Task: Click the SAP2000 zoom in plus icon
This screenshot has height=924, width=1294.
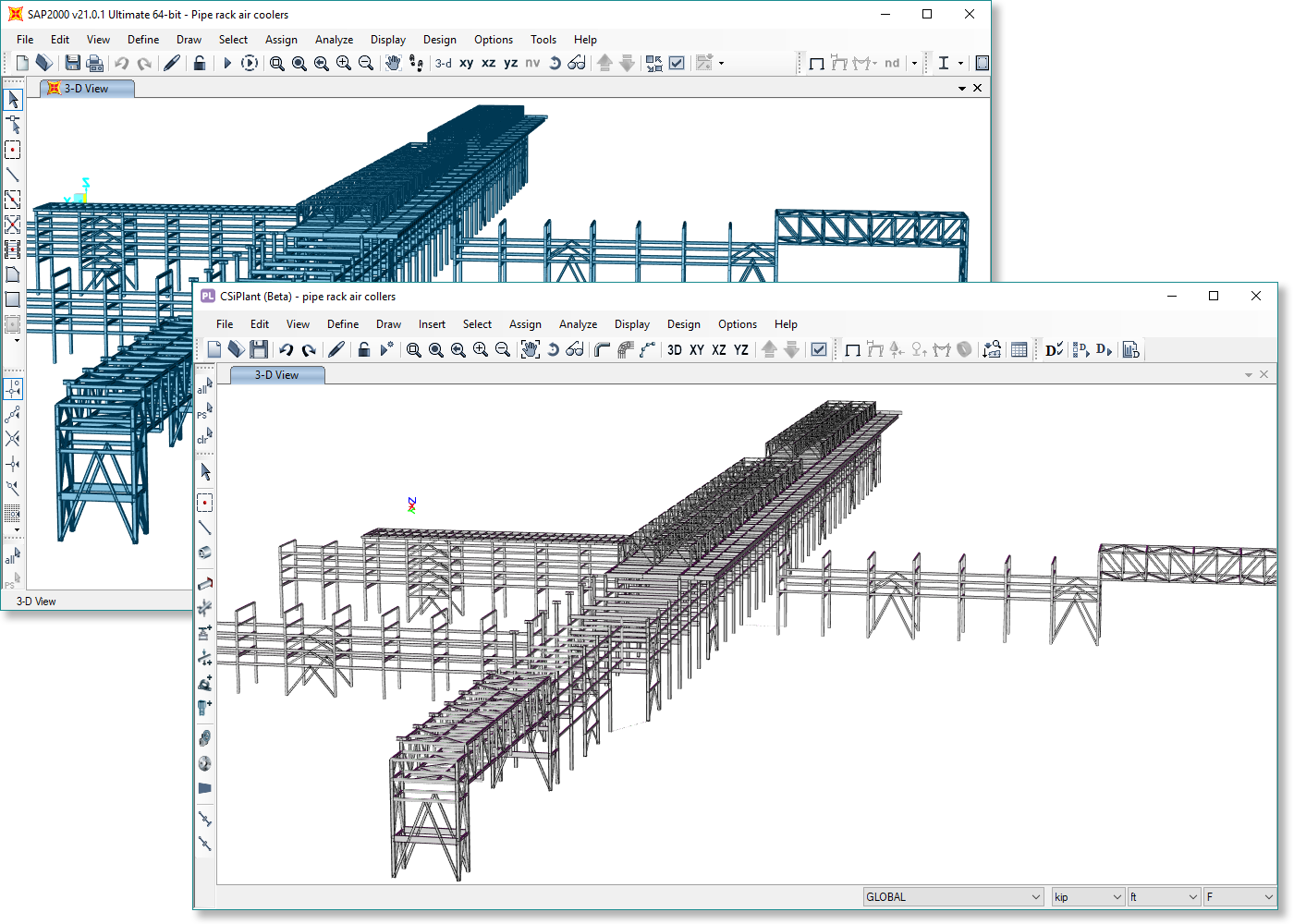Action: (344, 63)
